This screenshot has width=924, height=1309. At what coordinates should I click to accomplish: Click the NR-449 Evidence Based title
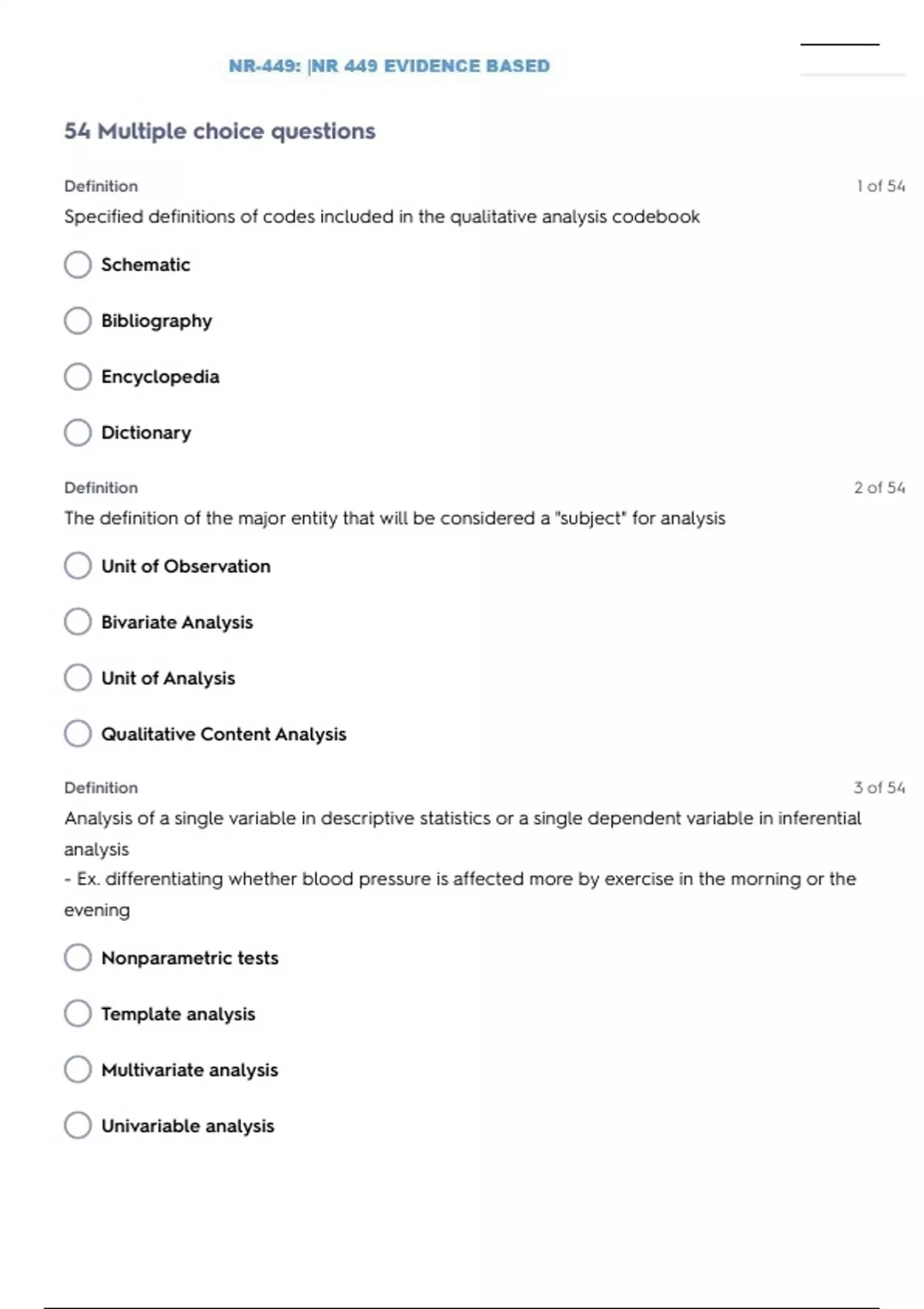click(x=389, y=66)
